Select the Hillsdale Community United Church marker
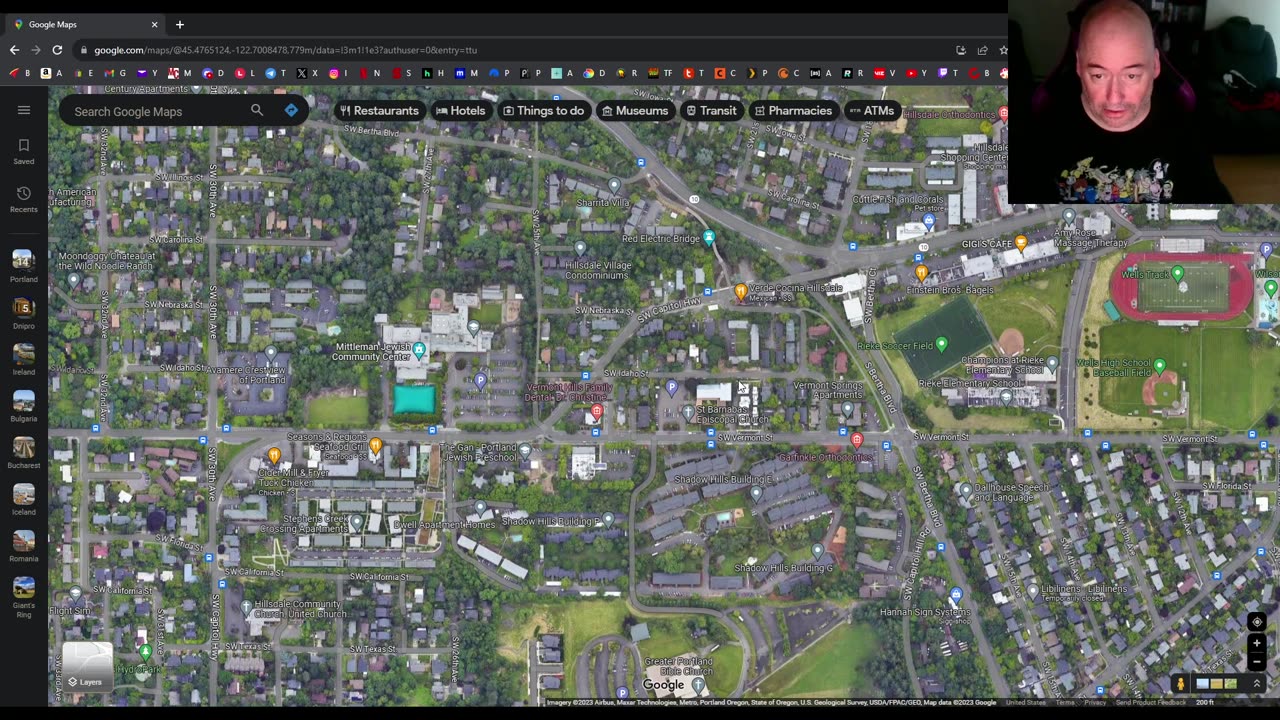 pyautogui.click(x=246, y=607)
